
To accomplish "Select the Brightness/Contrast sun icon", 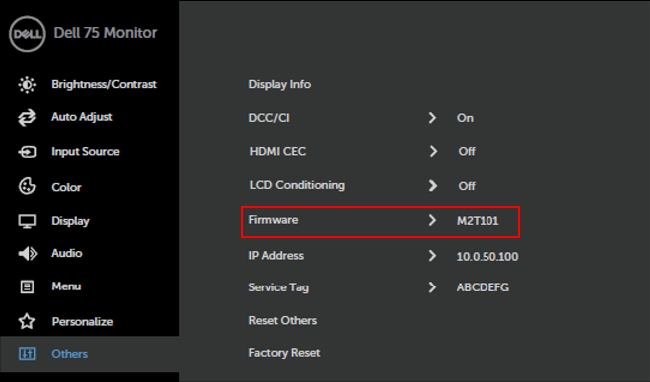I will (x=27, y=85).
